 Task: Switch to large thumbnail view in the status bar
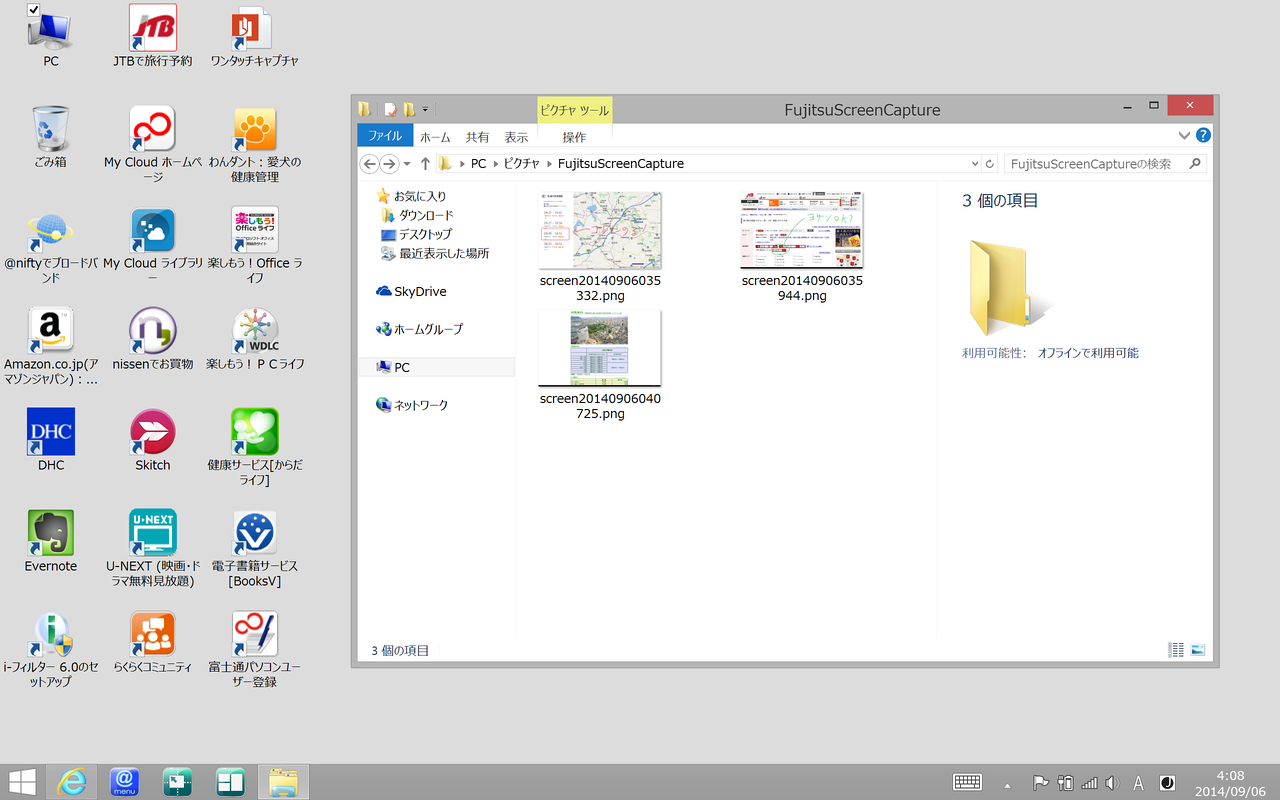coord(1196,649)
